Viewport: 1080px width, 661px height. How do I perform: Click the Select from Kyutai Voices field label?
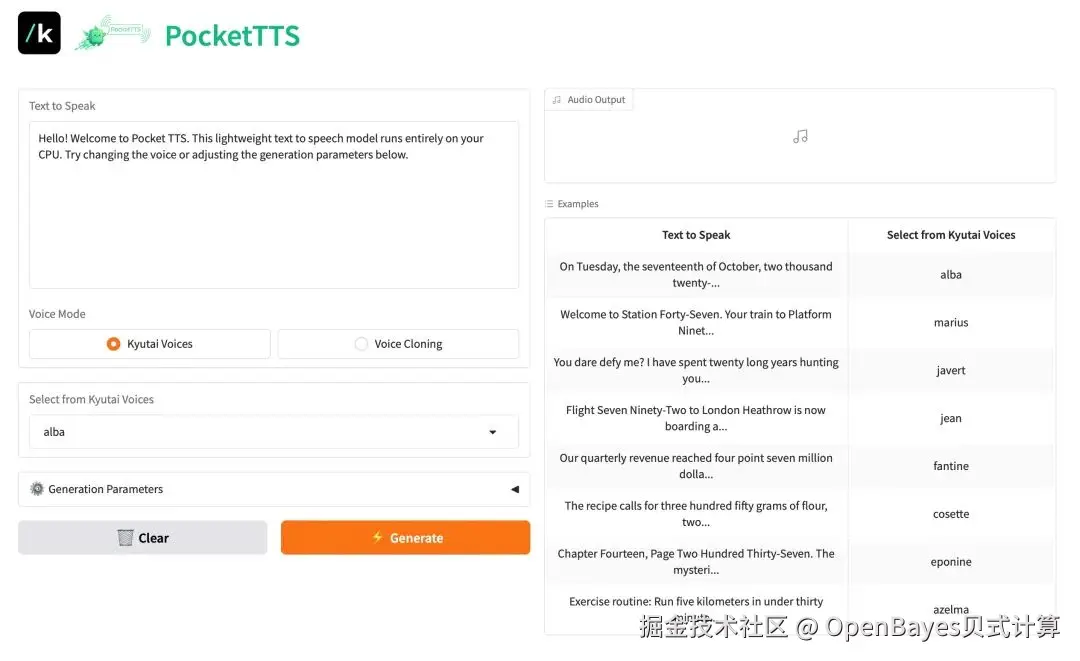click(x=91, y=399)
